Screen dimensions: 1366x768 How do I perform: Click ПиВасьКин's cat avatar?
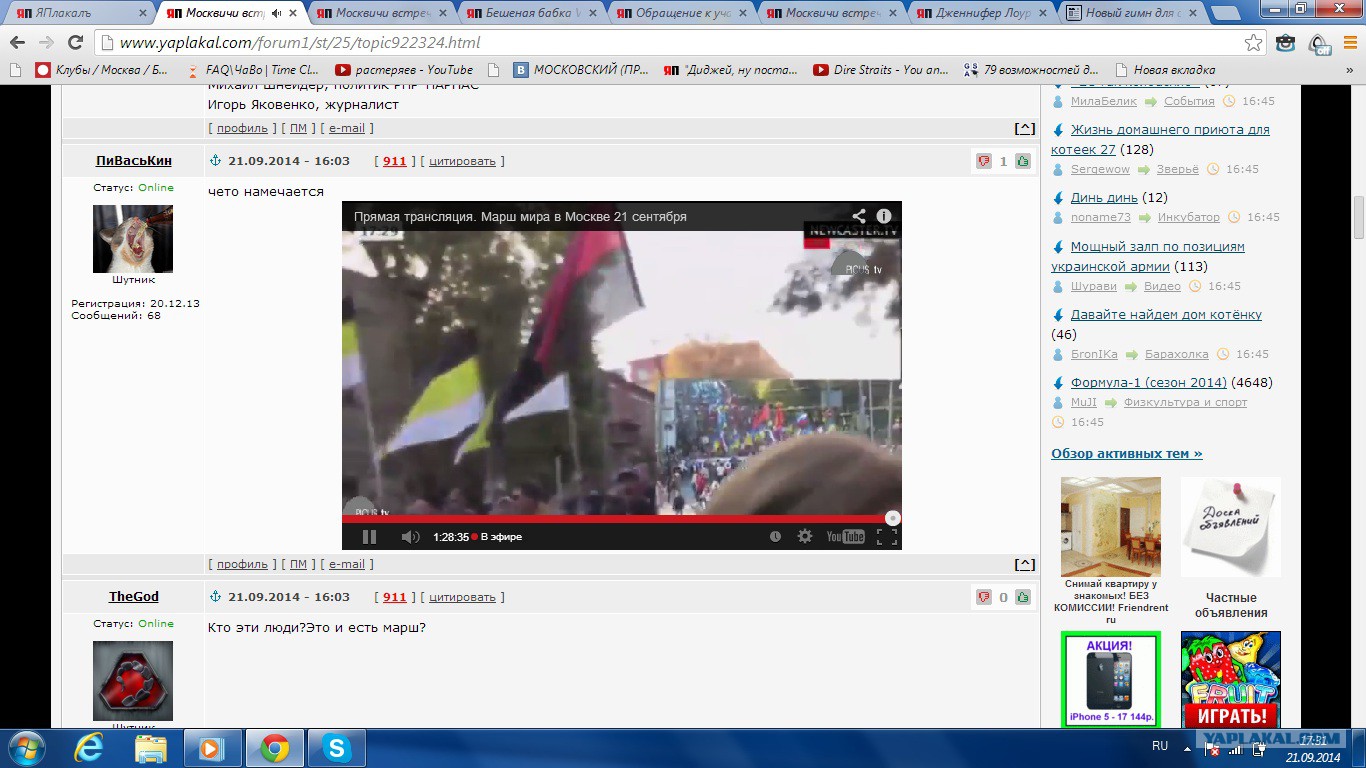point(133,239)
